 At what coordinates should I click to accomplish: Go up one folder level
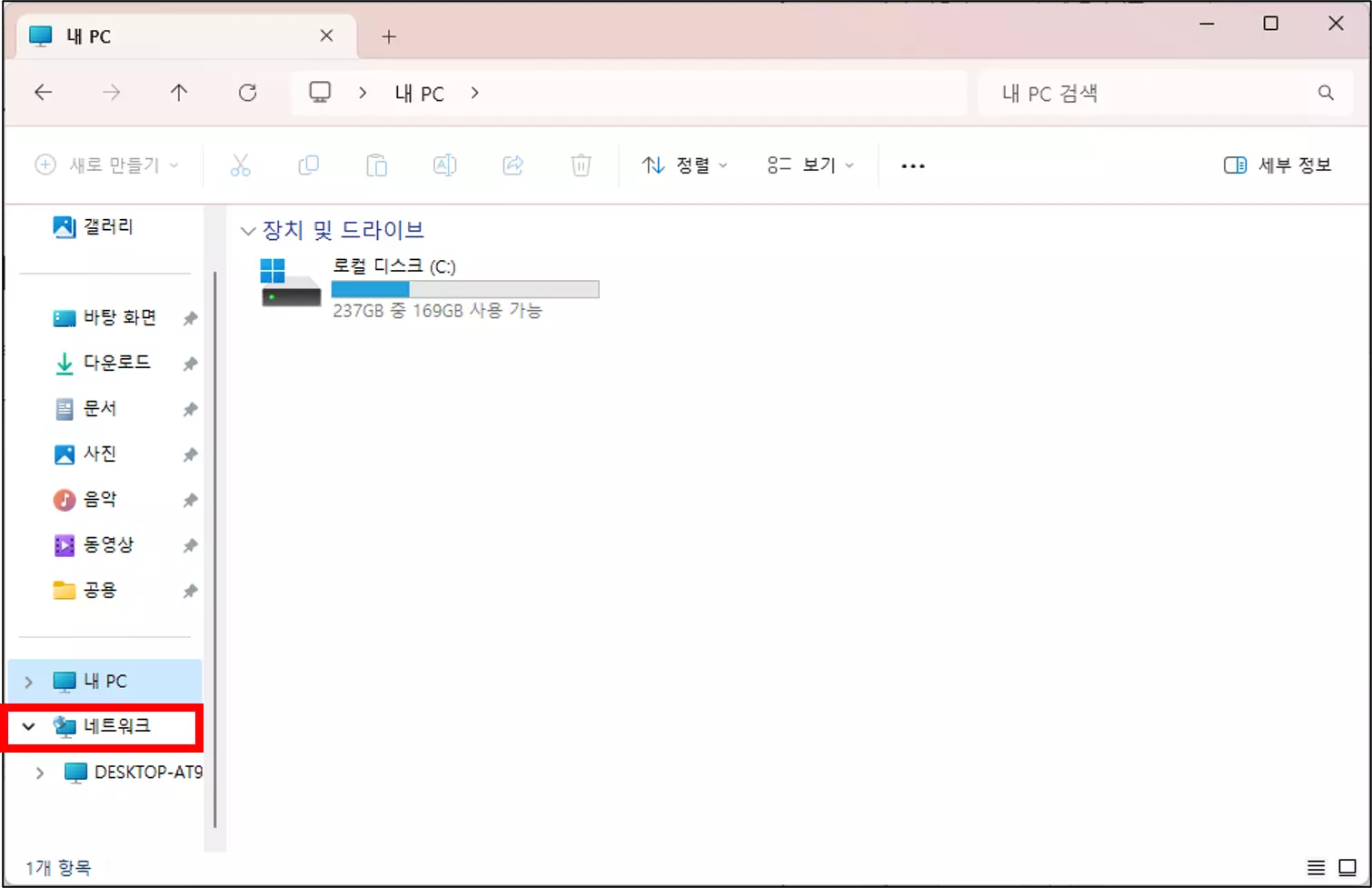(x=179, y=93)
